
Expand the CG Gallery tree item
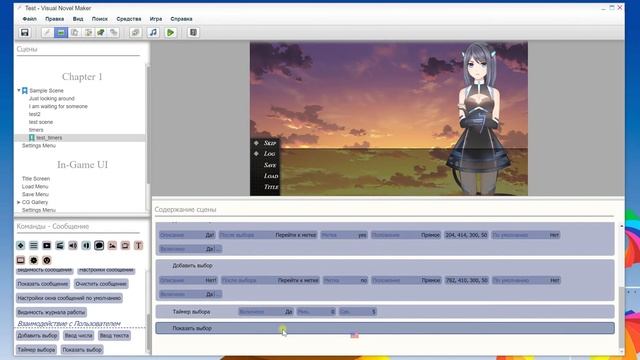click(x=19, y=202)
